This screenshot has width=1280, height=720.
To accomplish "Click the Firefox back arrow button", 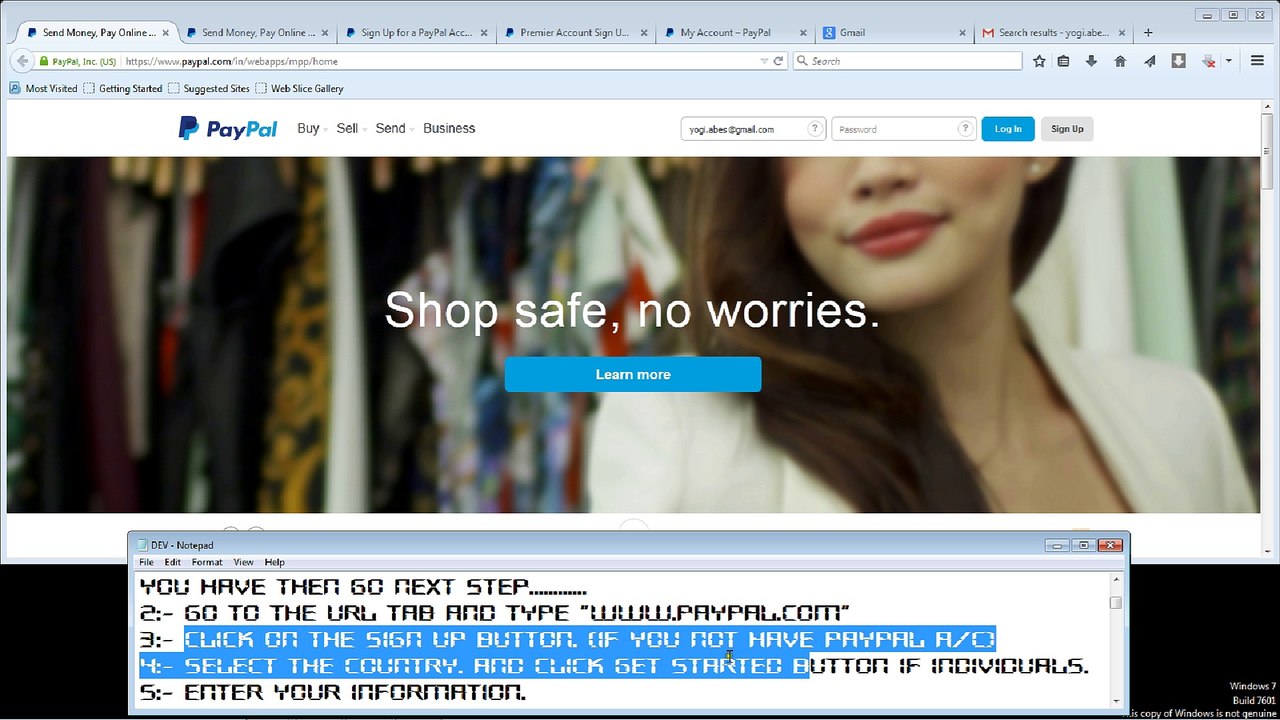I will click(x=22, y=61).
